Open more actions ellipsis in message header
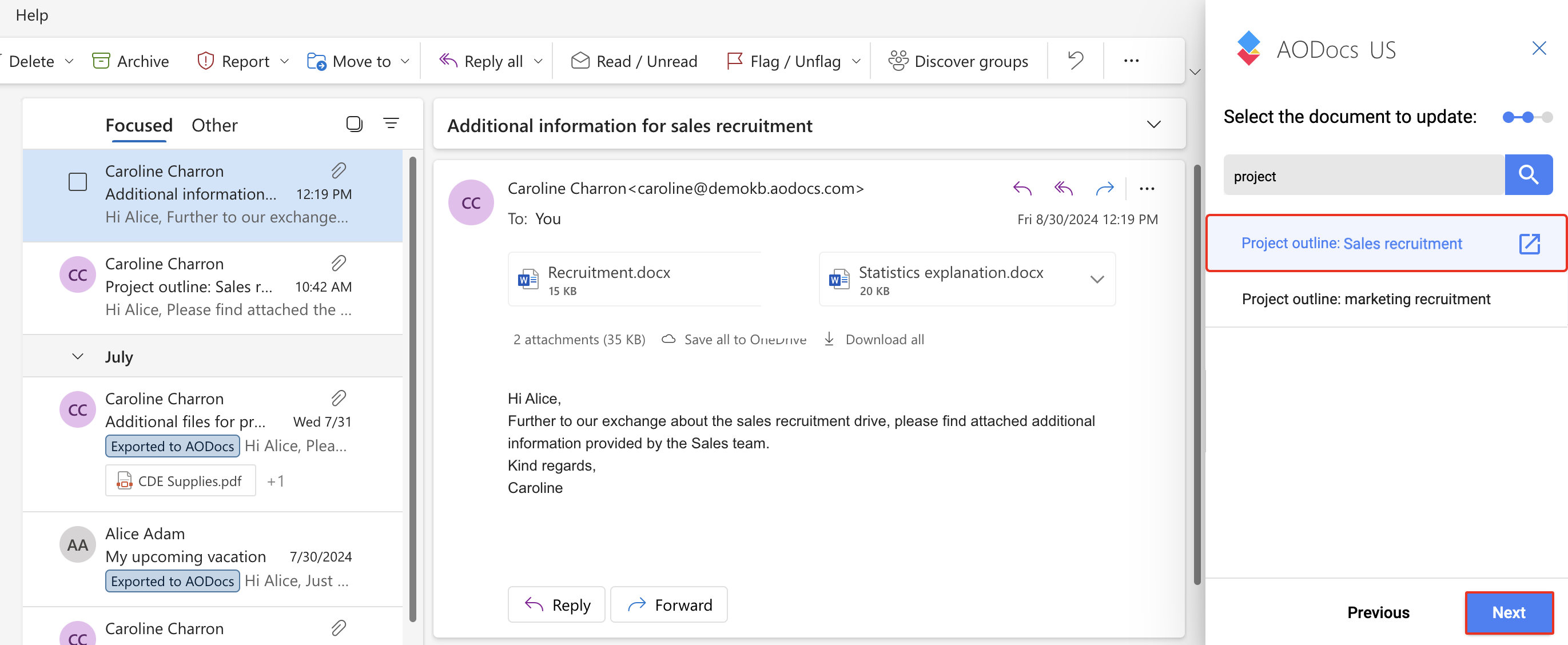The image size is (1568, 645). point(1147,189)
